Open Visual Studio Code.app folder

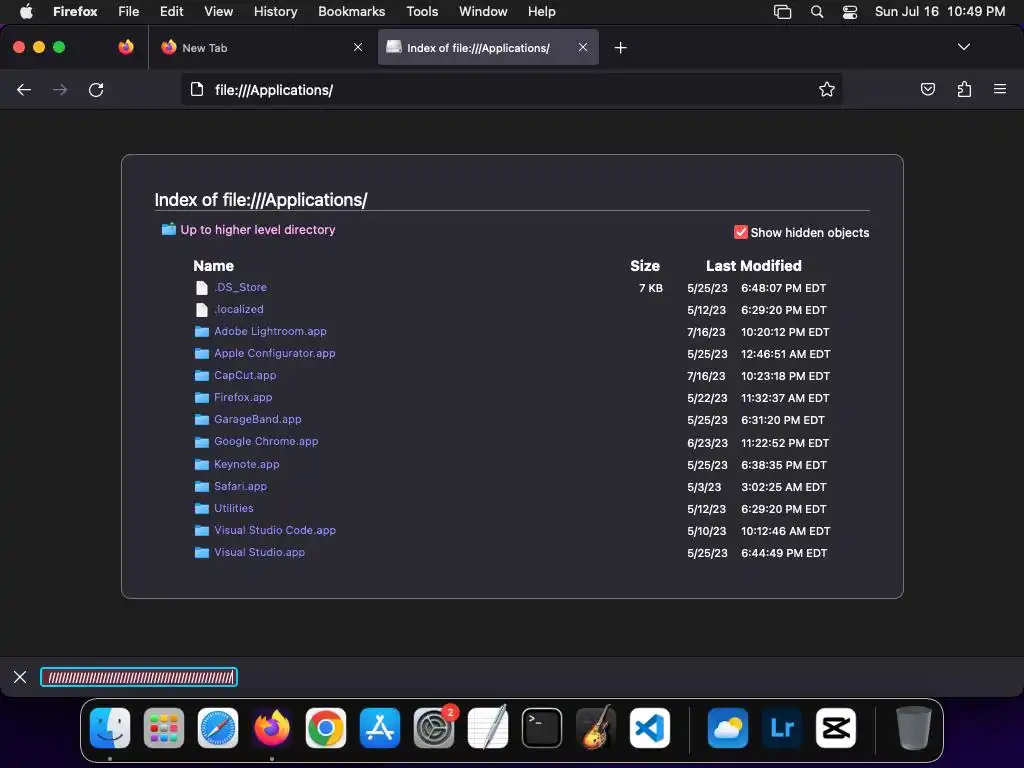[275, 530]
